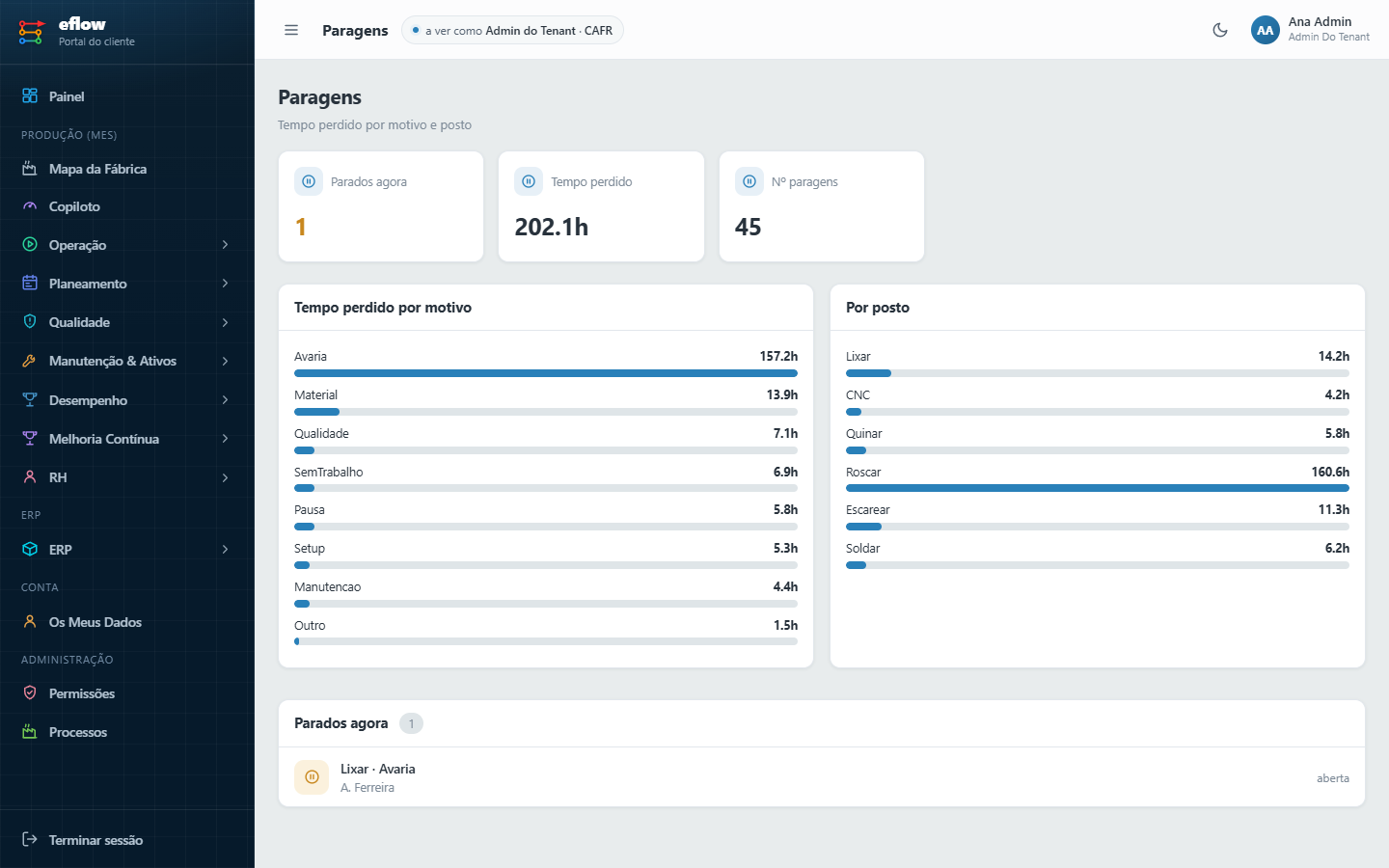Screen dimensions: 1389x868
Task: Expand the Qualidade submenu chevron
Action: (225, 322)
